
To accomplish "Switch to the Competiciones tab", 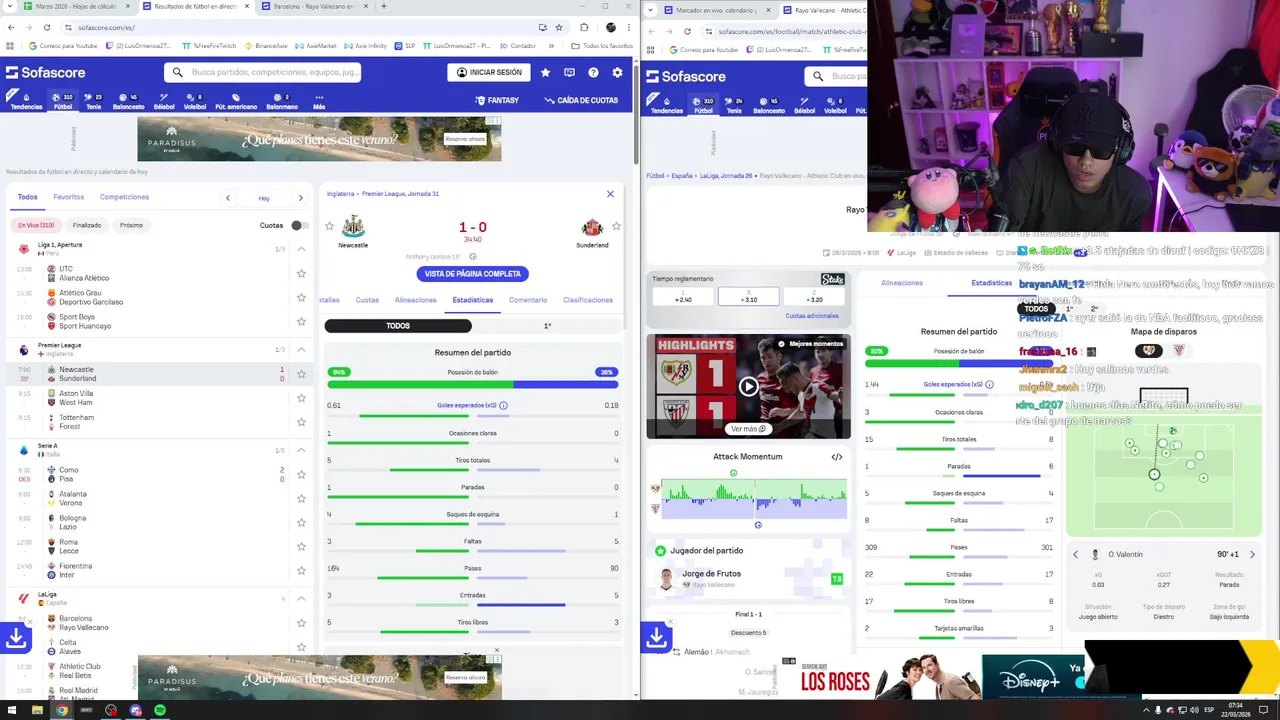I will [124, 197].
